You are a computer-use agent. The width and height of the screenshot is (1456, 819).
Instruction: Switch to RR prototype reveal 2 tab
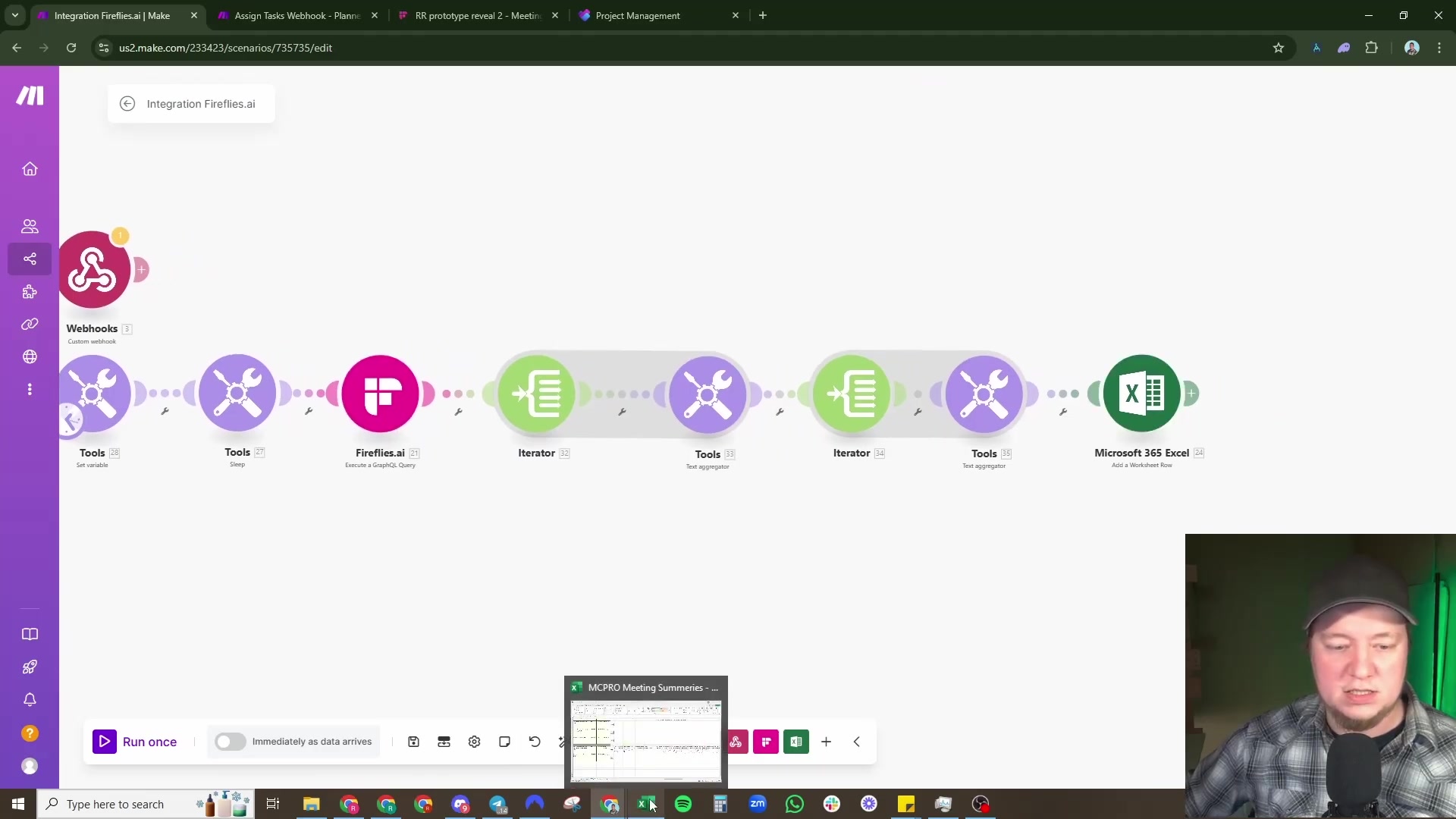[x=478, y=15]
